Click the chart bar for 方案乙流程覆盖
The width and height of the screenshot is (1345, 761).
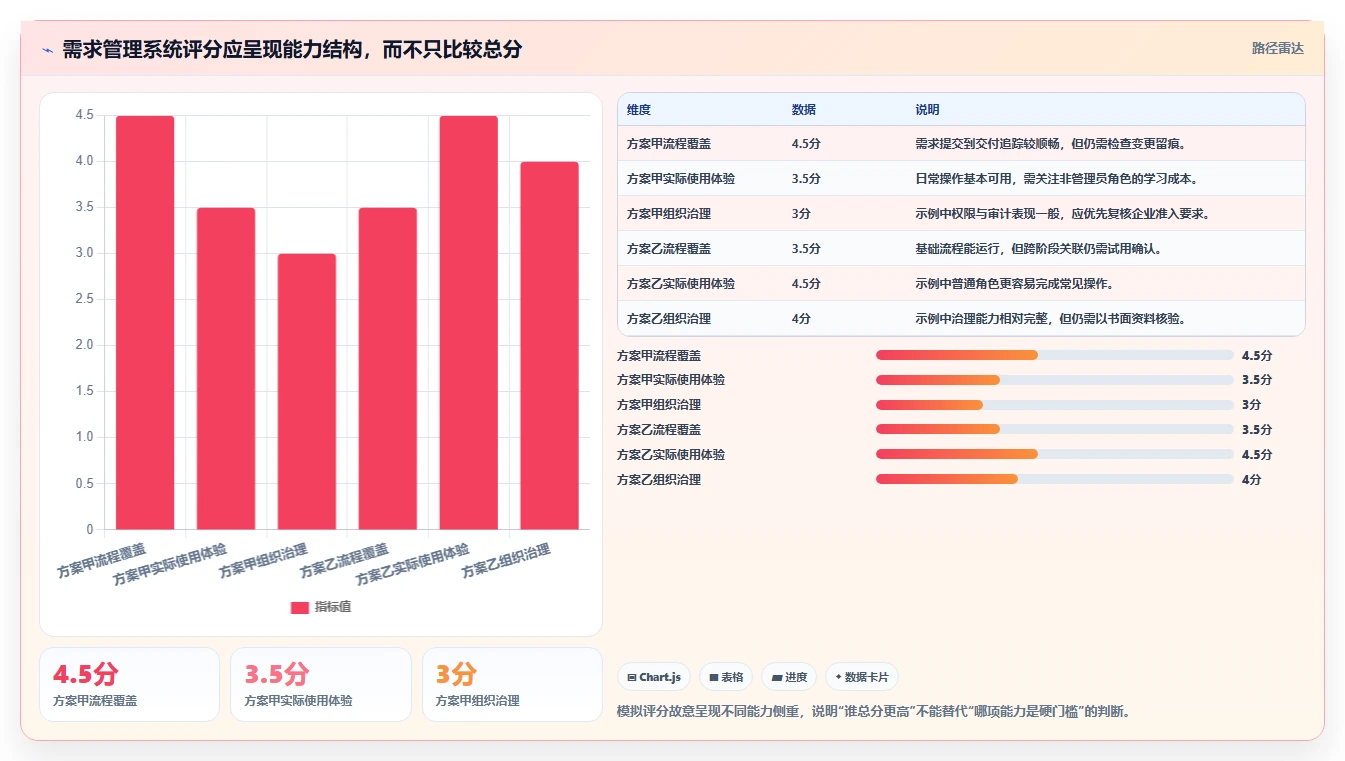(388, 368)
